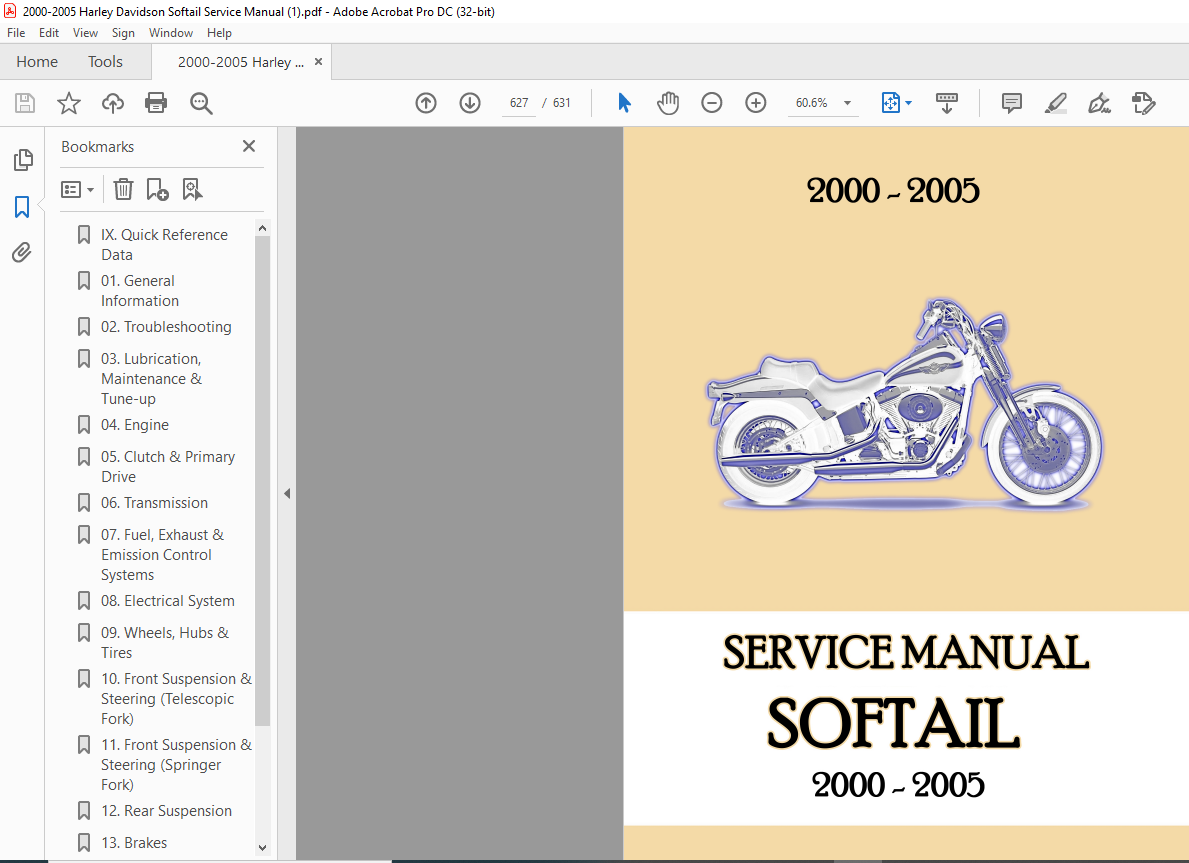The image size is (1189, 863).
Task: Open the Fill and Sign icon
Action: coord(1100,103)
